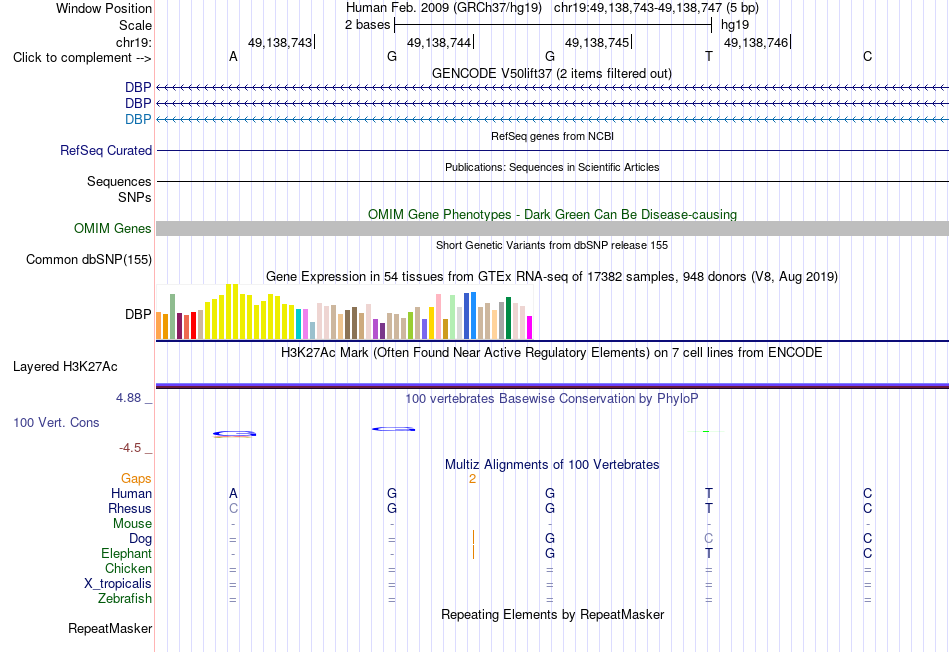Click the '100 Vert. Cons' track label
This screenshot has height=652, width=950.
point(56,422)
